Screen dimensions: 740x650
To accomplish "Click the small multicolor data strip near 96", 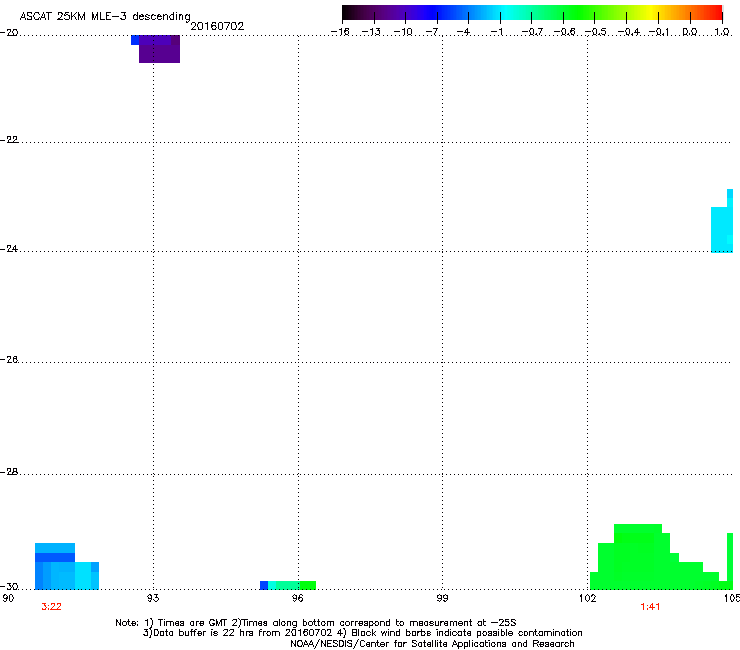I will click(x=288, y=585).
